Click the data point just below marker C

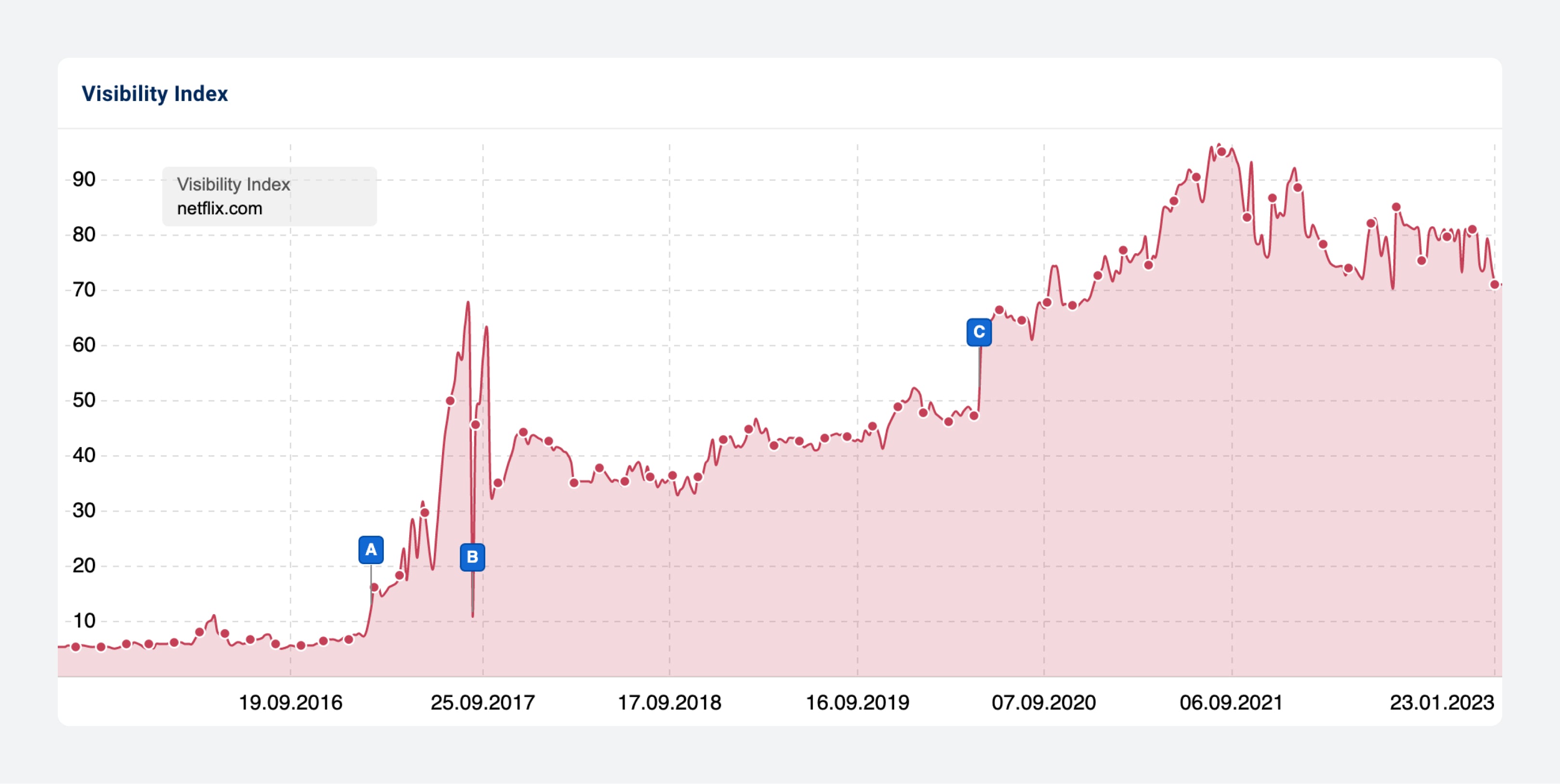974,416
